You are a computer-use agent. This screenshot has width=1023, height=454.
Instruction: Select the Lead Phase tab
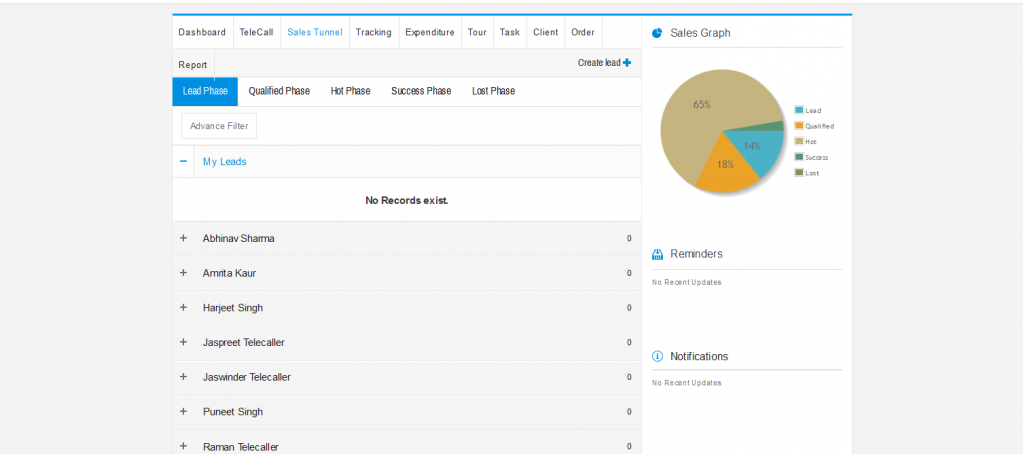tap(205, 91)
